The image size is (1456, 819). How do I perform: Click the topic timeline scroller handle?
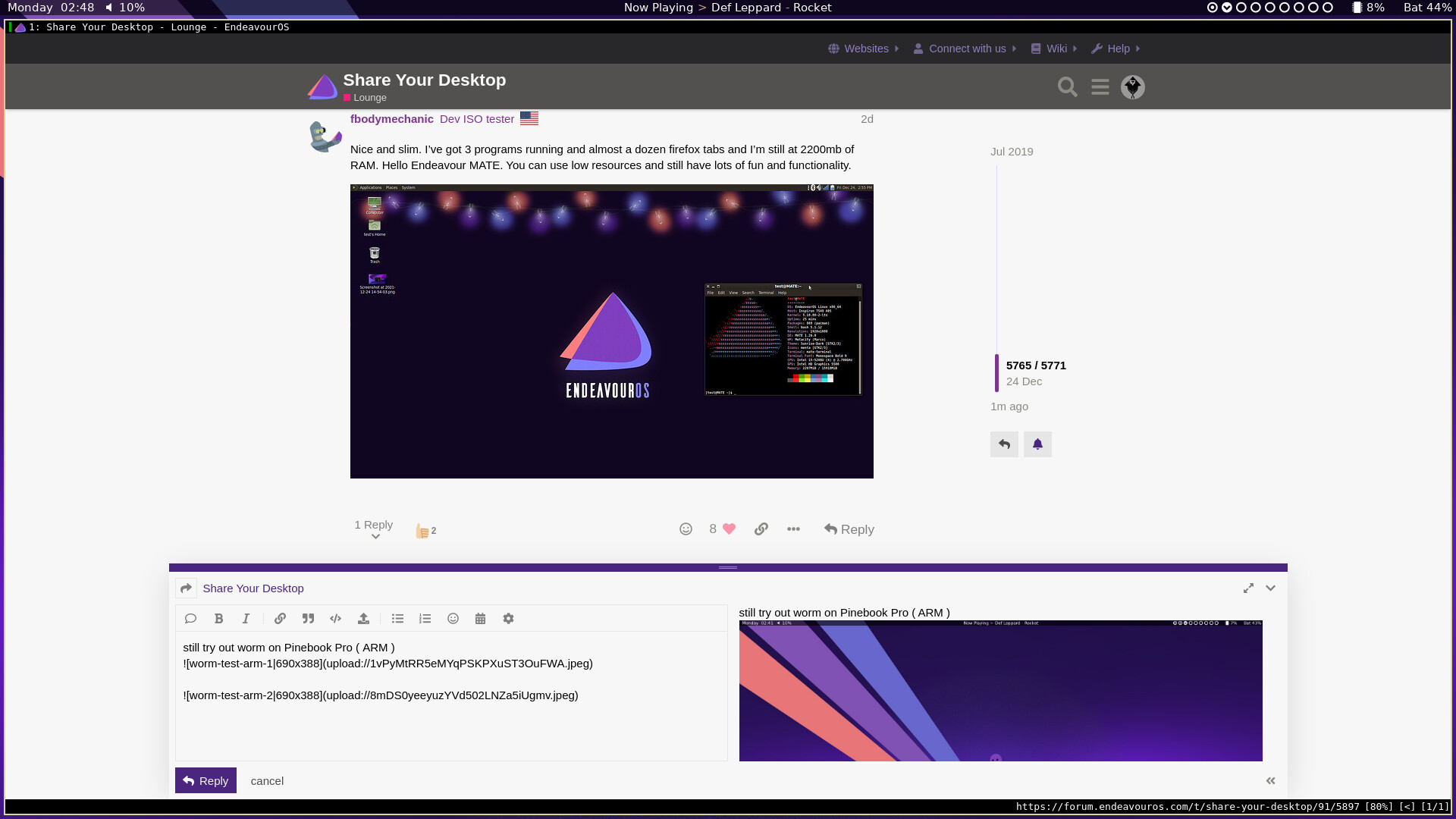[x=996, y=373]
